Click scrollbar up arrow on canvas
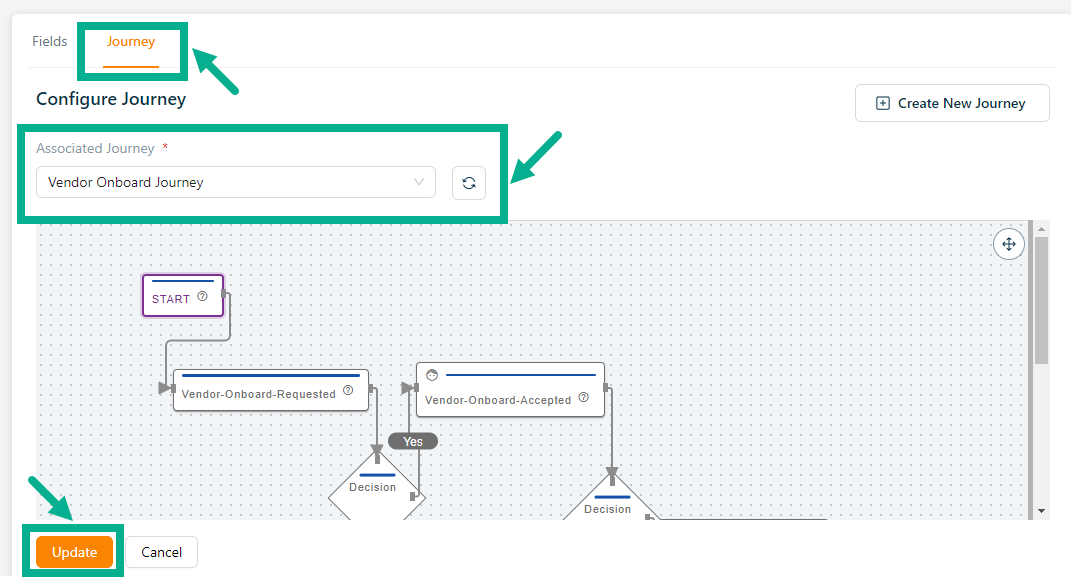The image size is (1071, 577). point(1041,229)
